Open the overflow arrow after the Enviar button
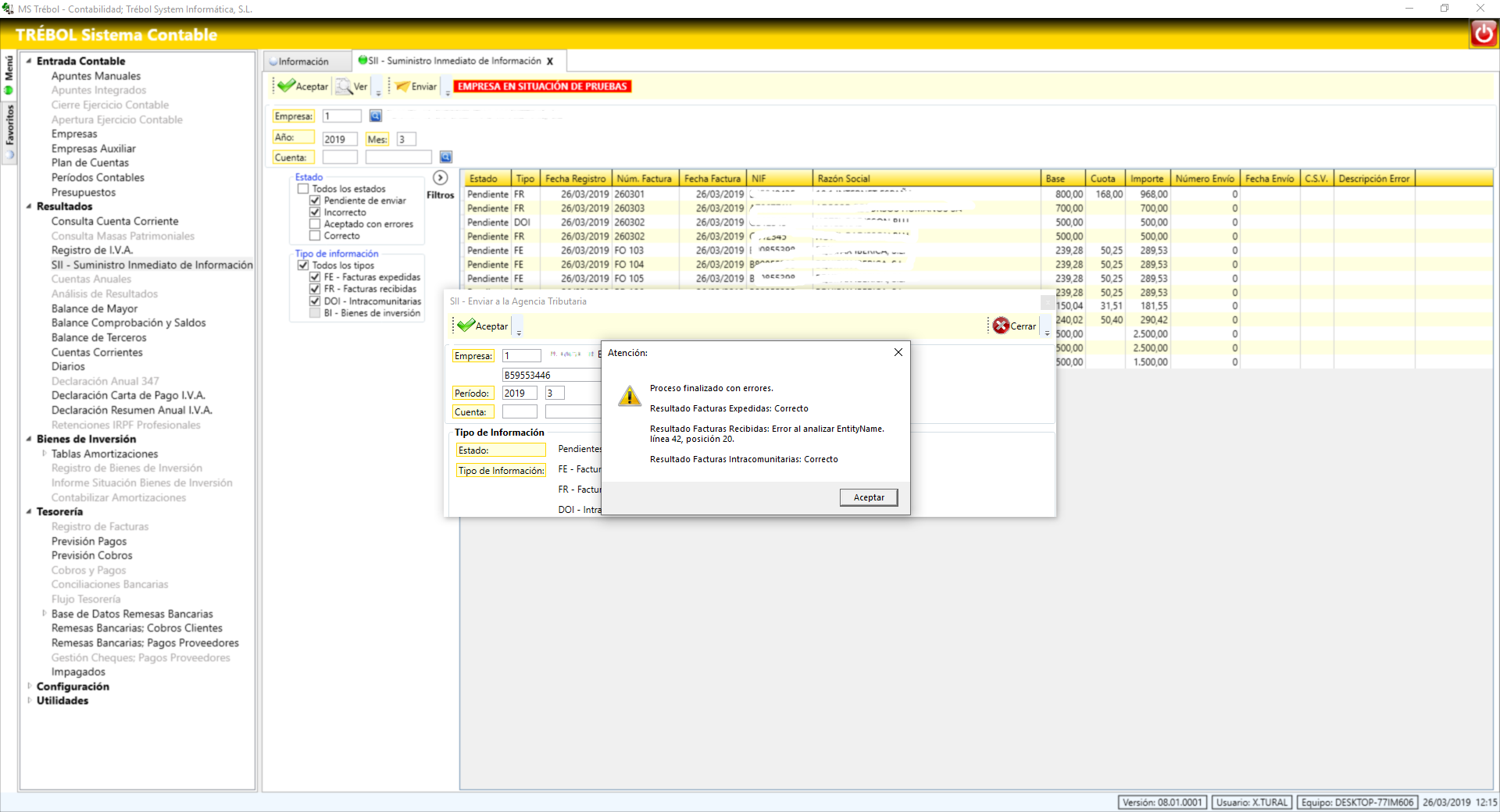Image resolution: width=1500 pixels, height=812 pixels. [x=448, y=87]
